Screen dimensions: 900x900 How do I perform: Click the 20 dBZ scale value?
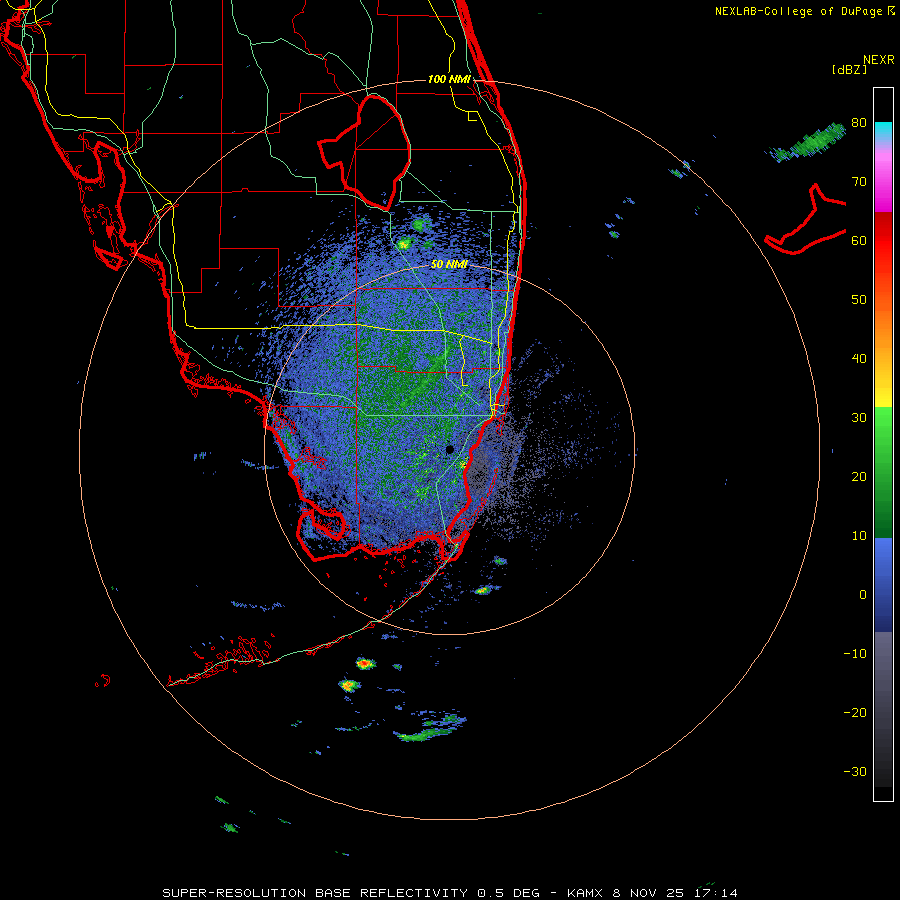pyautogui.click(x=859, y=476)
